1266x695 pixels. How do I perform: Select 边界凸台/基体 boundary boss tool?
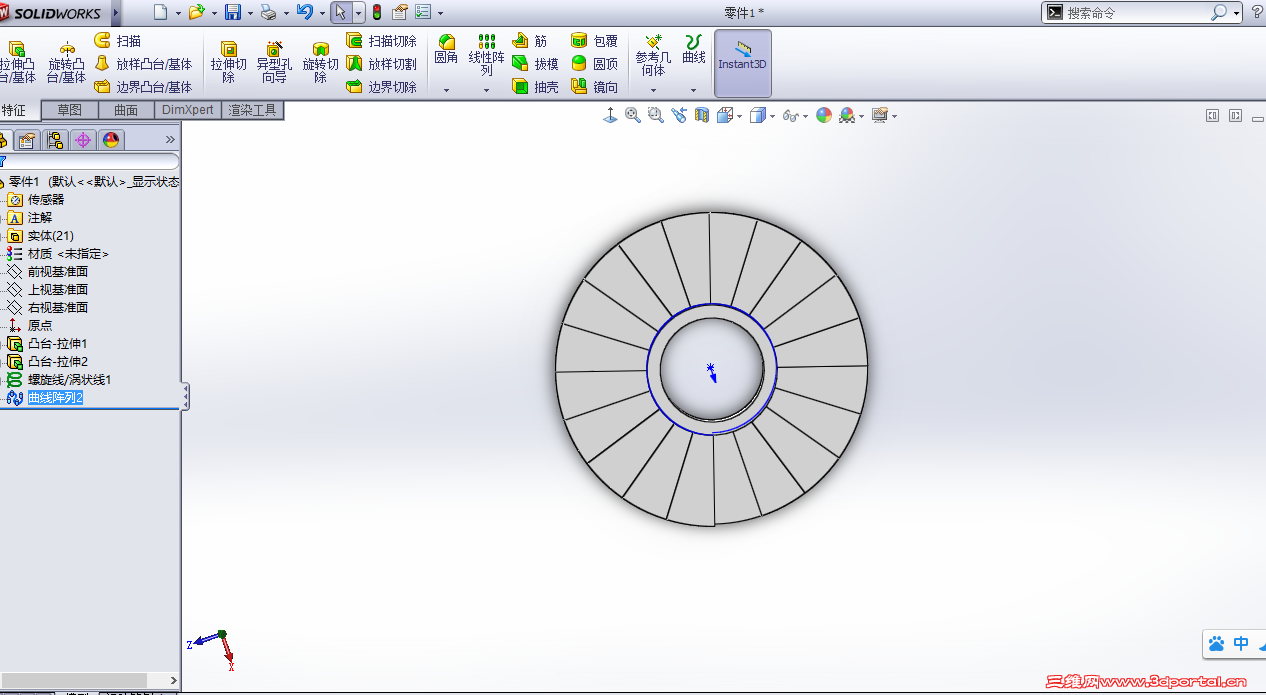[x=143, y=87]
